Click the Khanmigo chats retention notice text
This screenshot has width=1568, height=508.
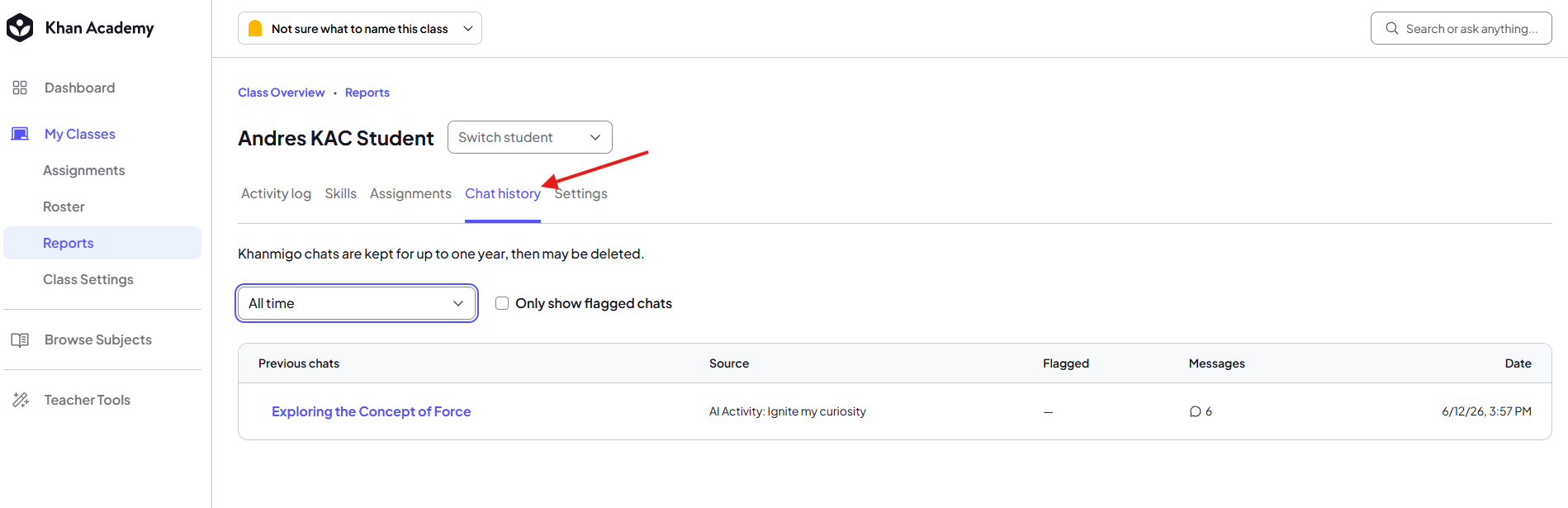coord(441,254)
